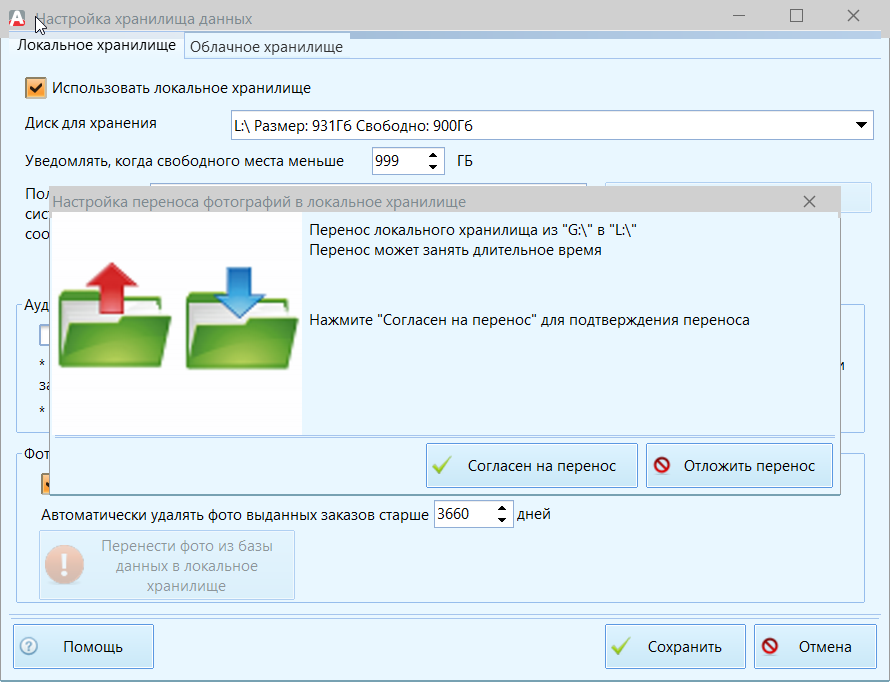The image size is (890, 682).
Task: Click the blue arrow download folder icon
Action: click(x=242, y=318)
